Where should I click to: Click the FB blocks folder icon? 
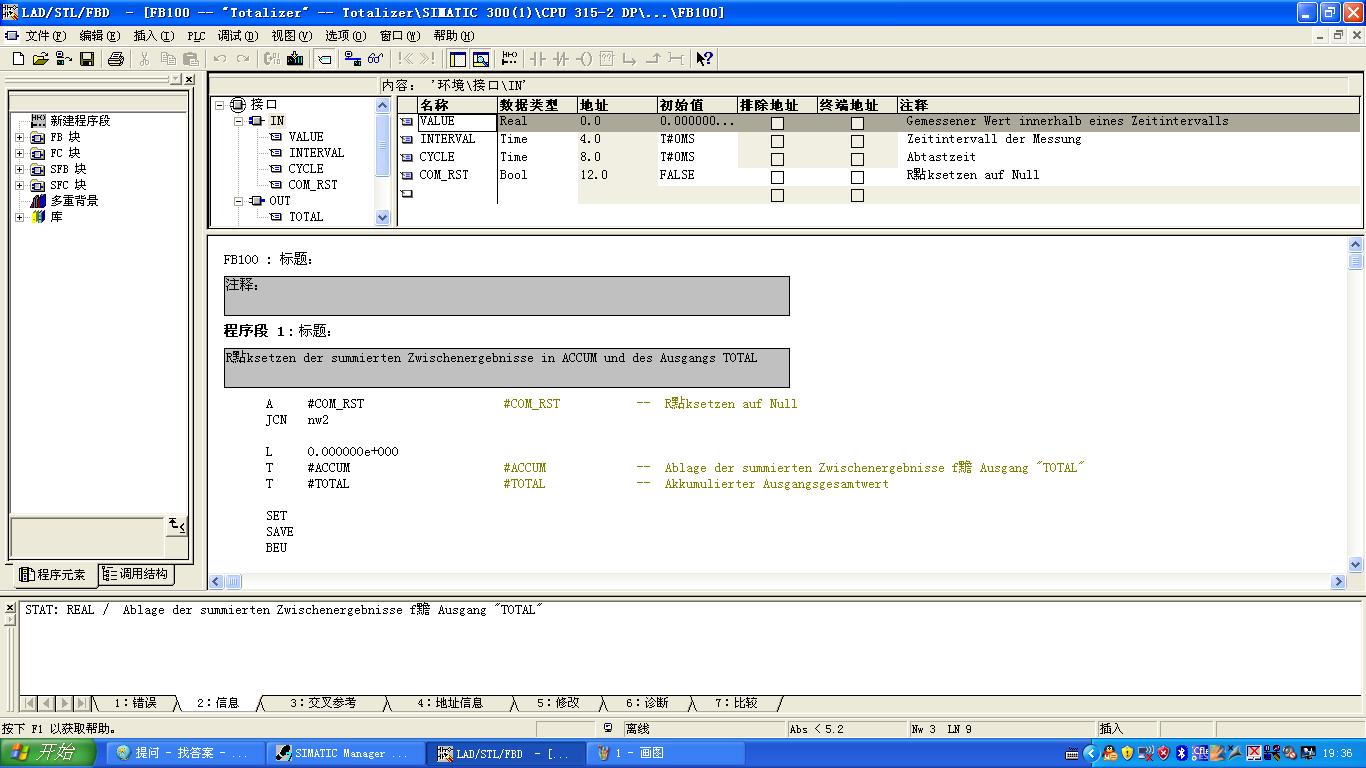click(39, 137)
